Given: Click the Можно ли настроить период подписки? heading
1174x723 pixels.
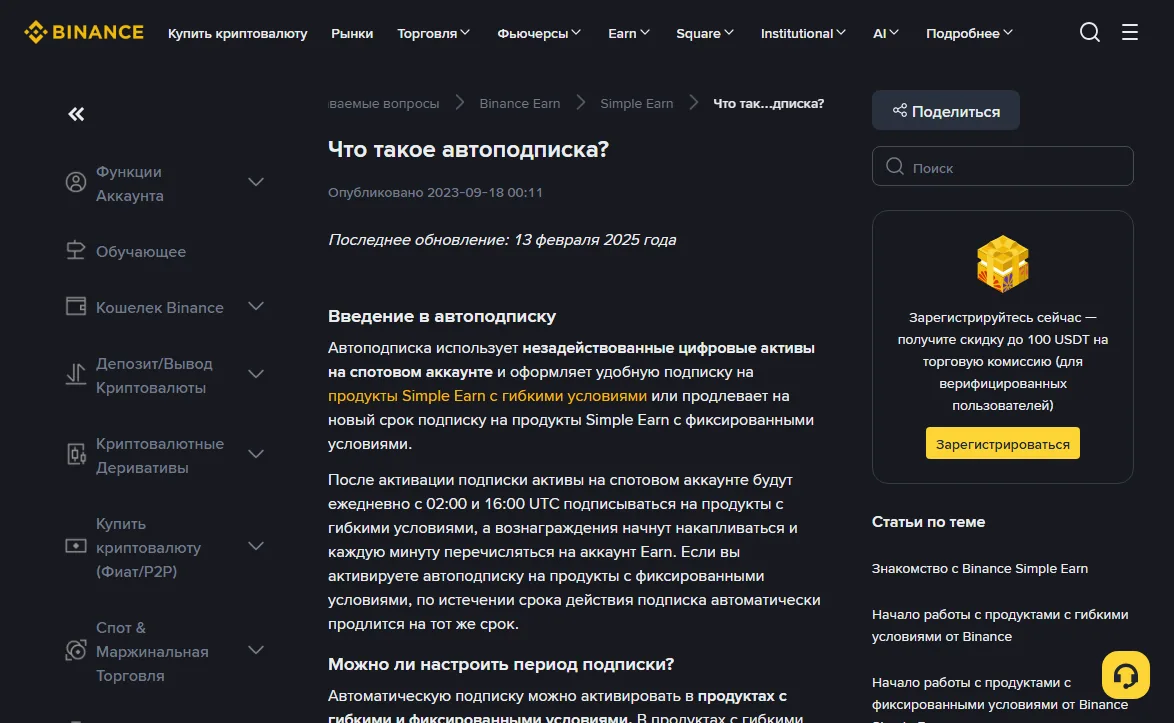Looking at the screenshot, I should pyautogui.click(x=501, y=664).
